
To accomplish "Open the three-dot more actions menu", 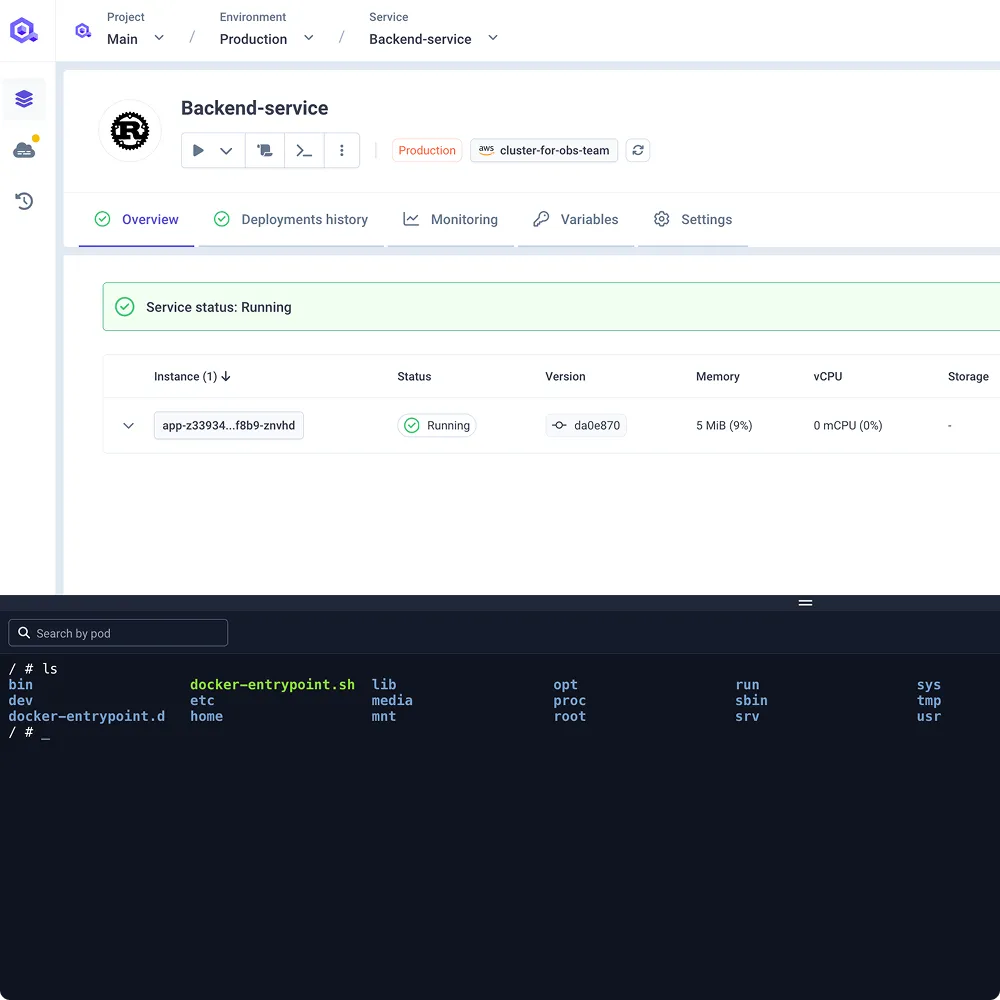I will 342,151.
